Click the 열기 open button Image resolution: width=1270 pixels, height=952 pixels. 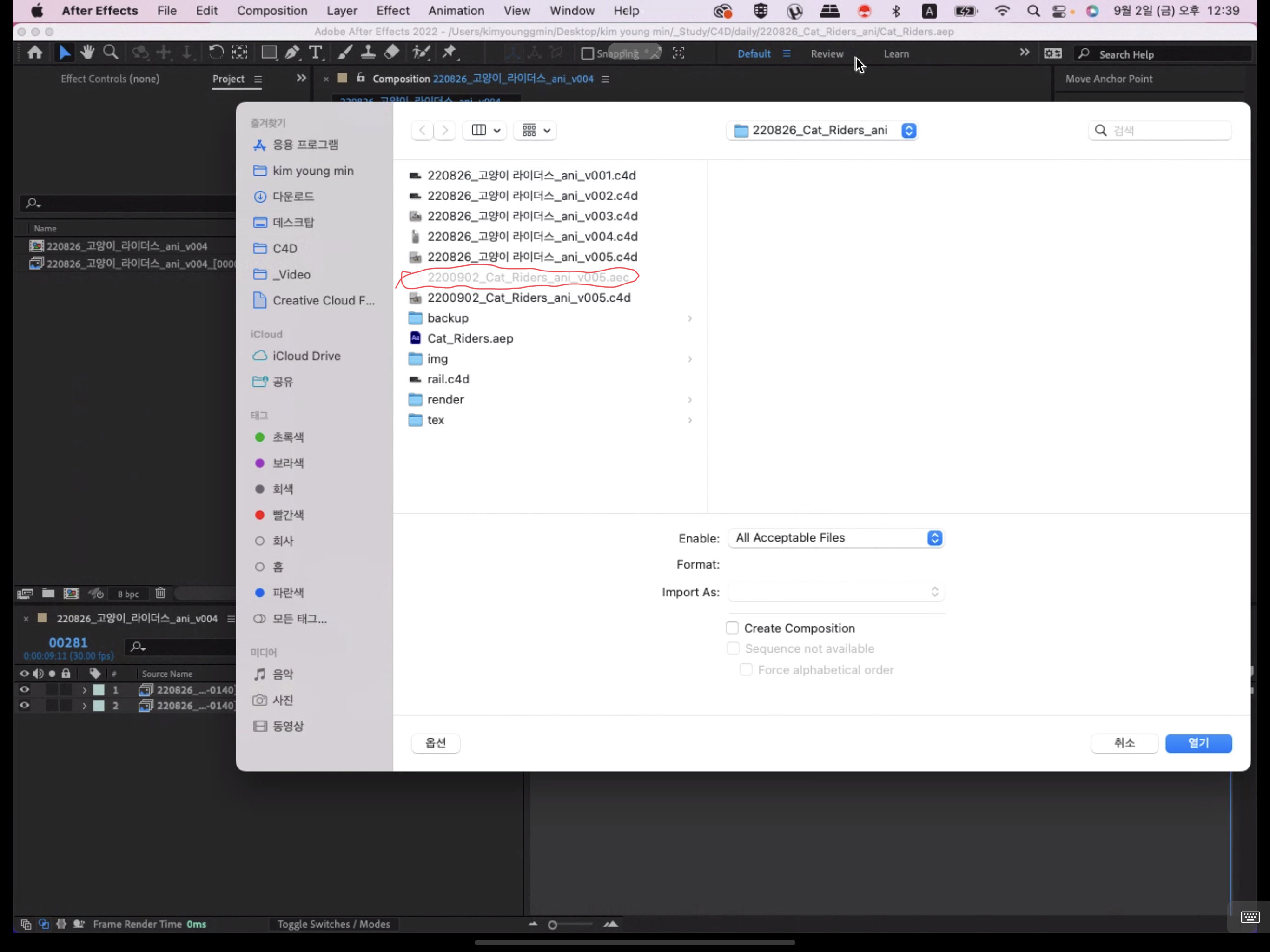[1198, 743]
